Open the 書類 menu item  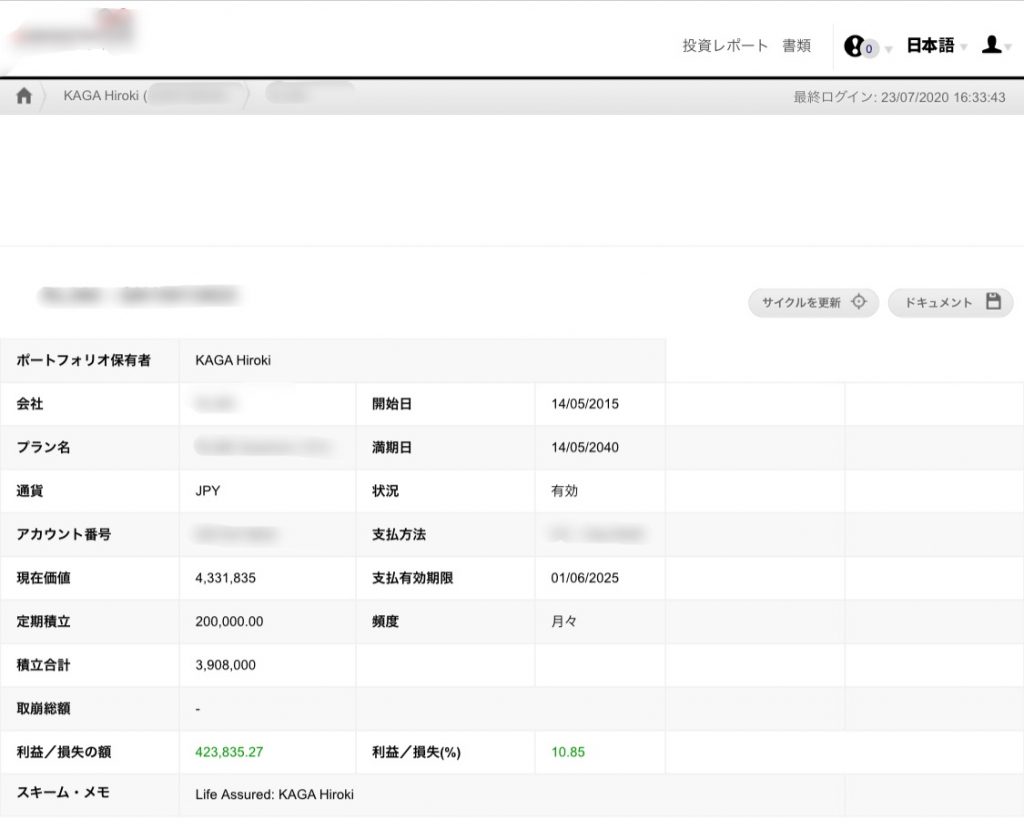pos(796,46)
